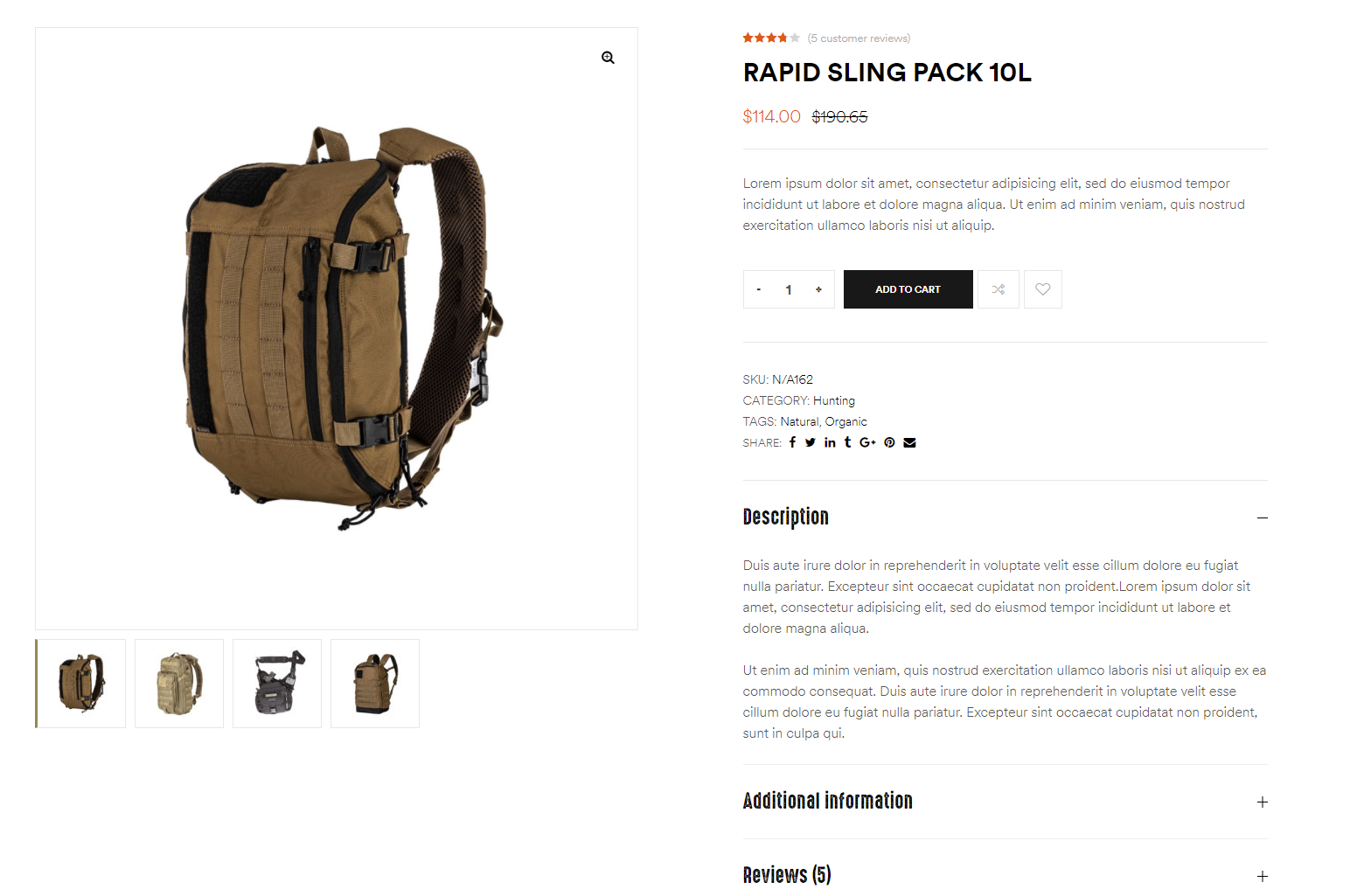
Task: Share on Tumblr icon
Action: pyautogui.click(x=847, y=442)
